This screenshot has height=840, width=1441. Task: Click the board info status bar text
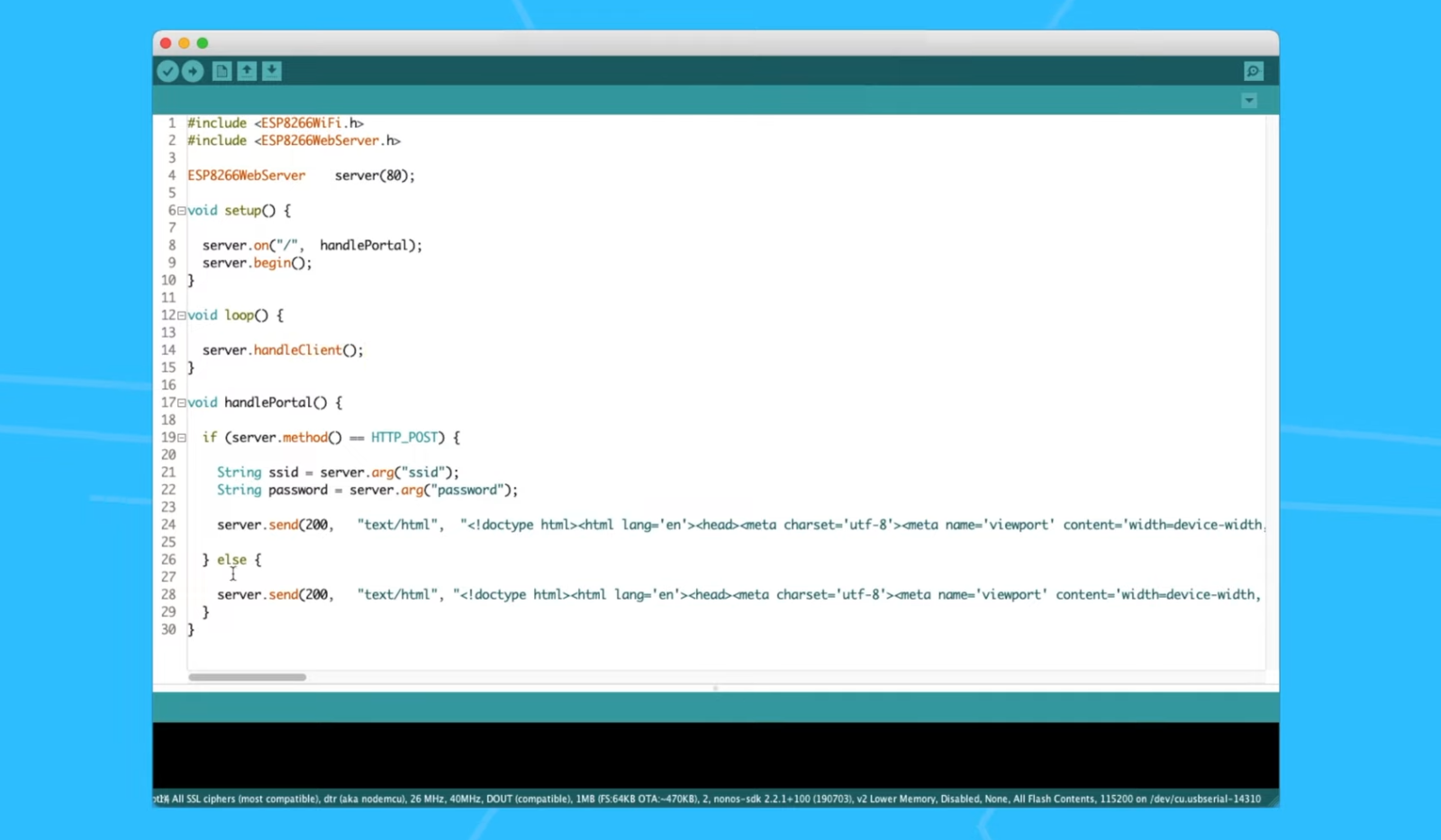[x=711, y=799]
